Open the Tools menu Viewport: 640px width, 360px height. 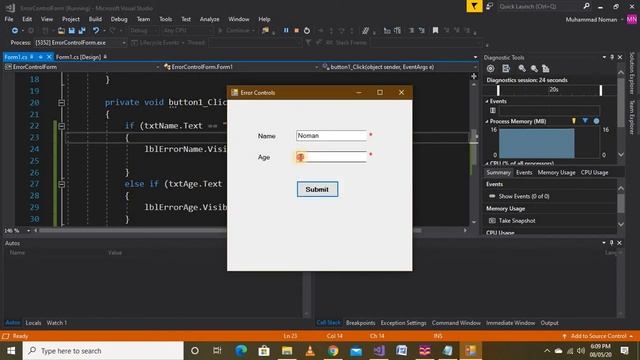165,19
